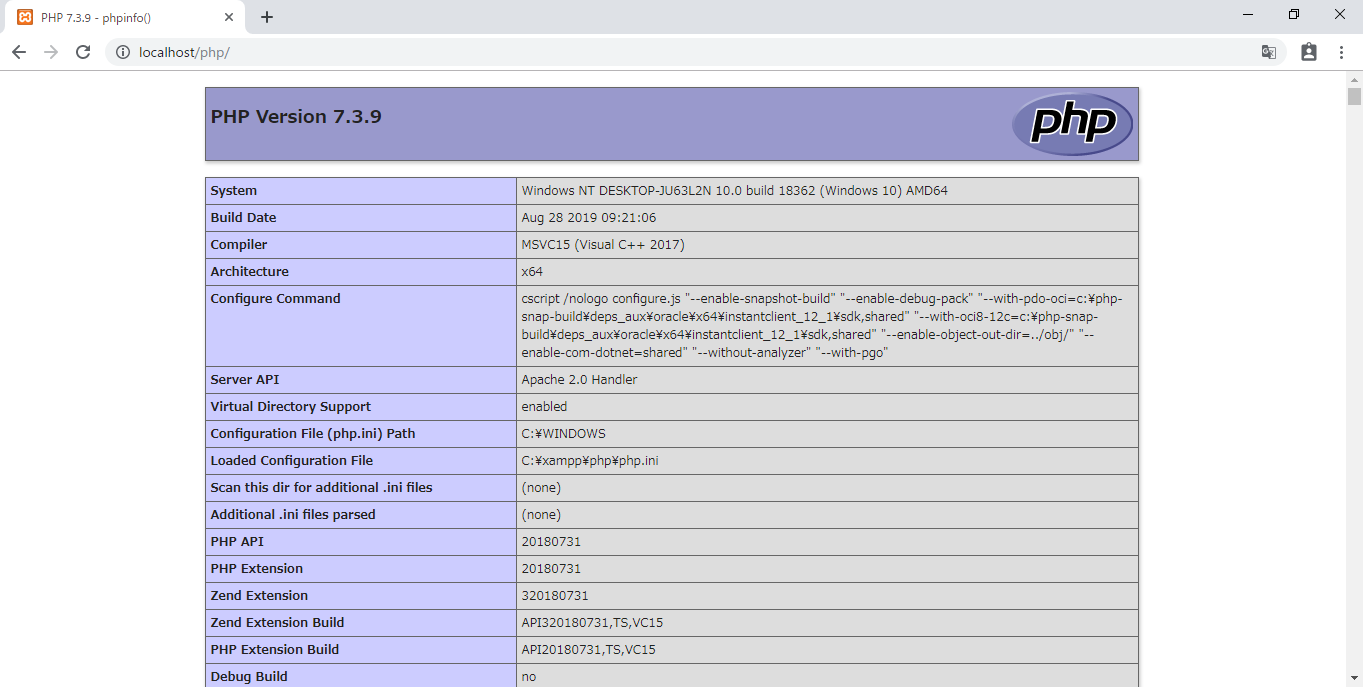The image size is (1363, 687).
Task: Click the API320180731,TS,VC15 value
Action: coord(592,623)
